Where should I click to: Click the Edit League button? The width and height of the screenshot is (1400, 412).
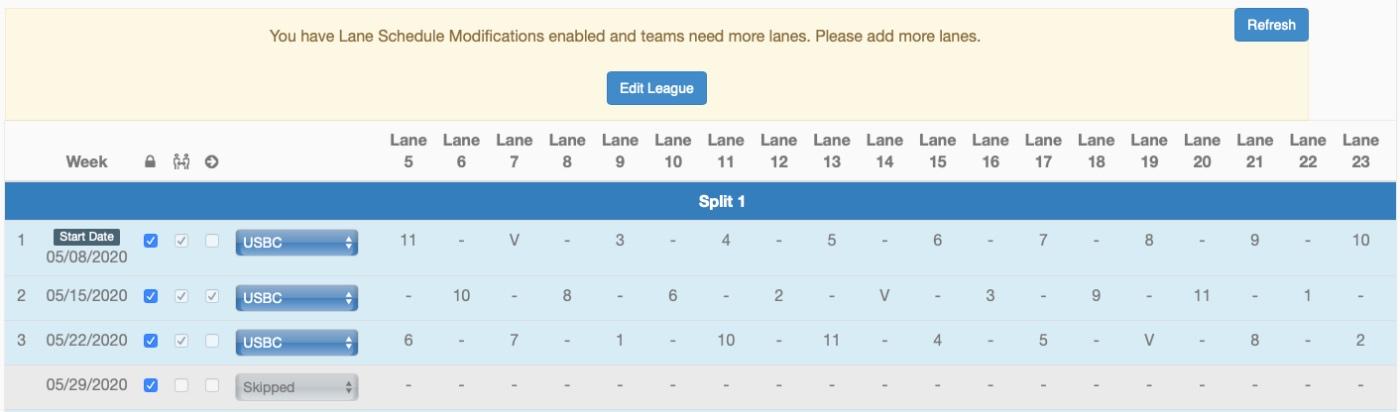[x=657, y=88]
